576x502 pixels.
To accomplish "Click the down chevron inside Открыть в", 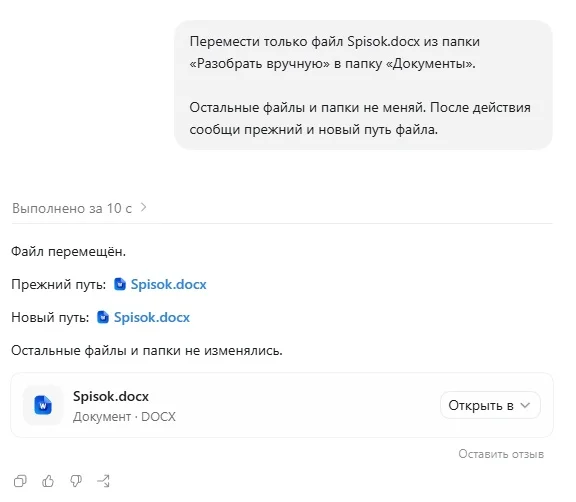I will coord(525,405).
